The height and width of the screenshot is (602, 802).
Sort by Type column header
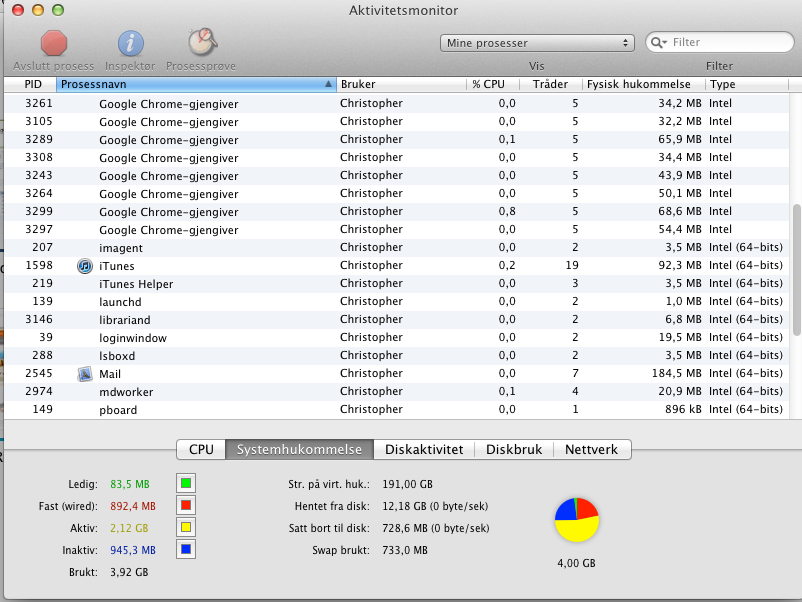pos(747,84)
